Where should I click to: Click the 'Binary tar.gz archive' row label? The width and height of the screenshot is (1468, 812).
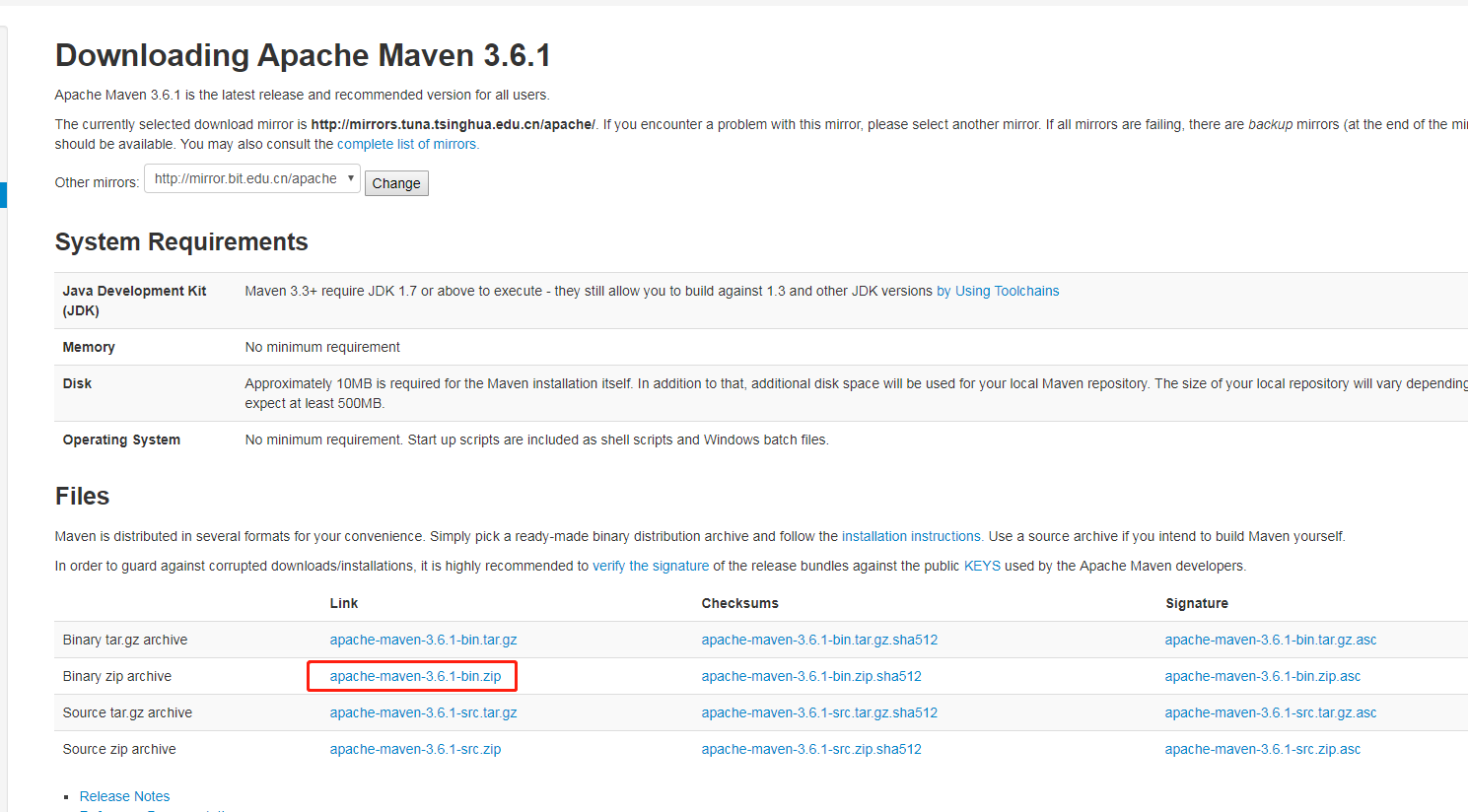click(x=125, y=640)
